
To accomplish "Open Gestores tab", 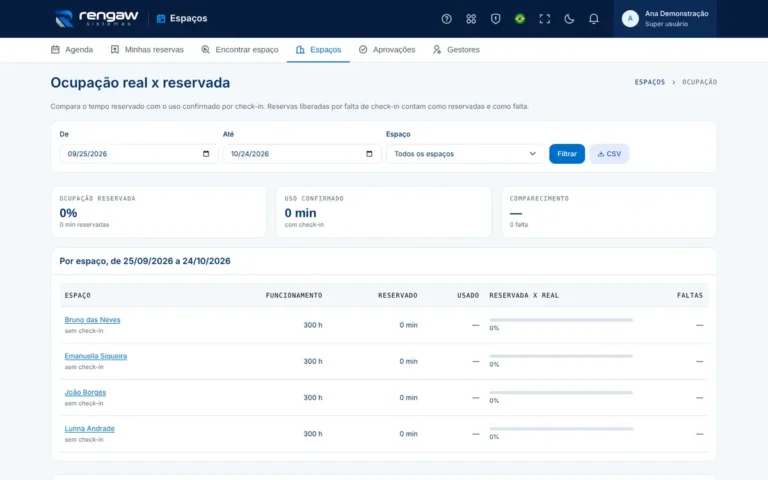I will (x=456, y=49).
